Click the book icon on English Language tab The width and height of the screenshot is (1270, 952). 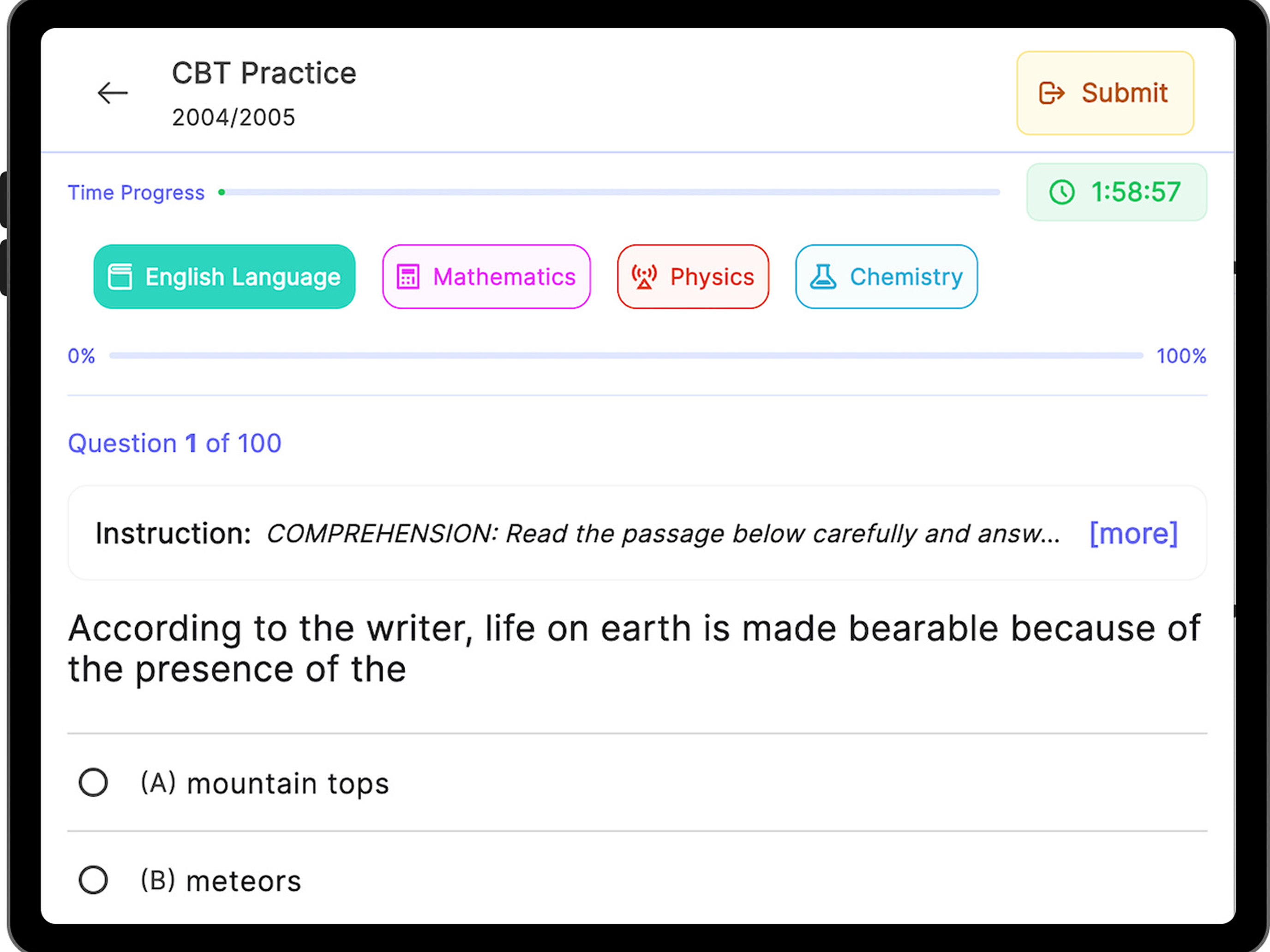(x=120, y=277)
